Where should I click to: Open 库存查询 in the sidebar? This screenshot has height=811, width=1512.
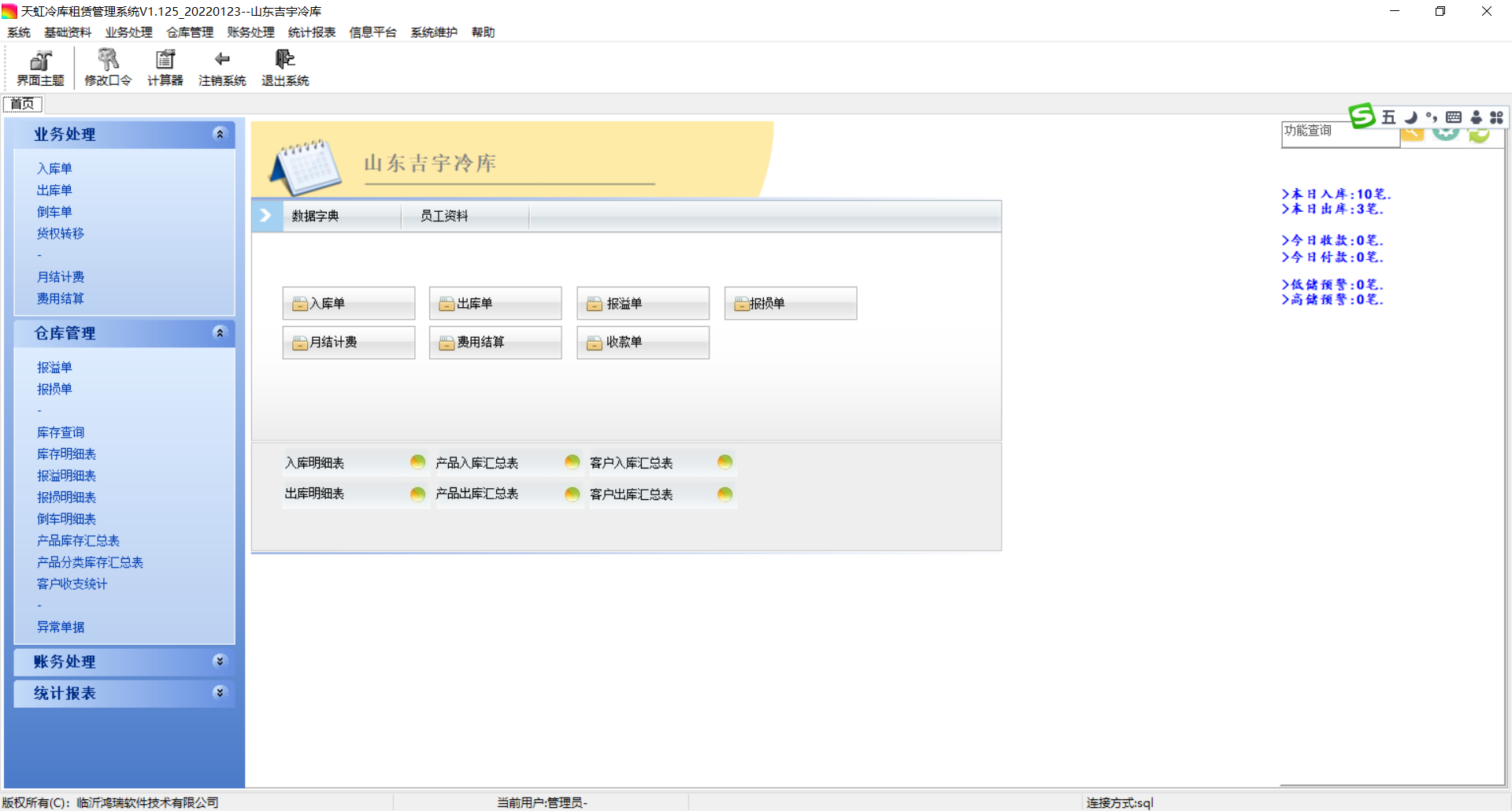point(61,432)
